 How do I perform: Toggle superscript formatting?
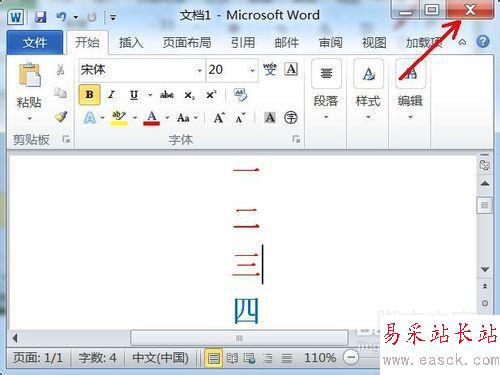(x=211, y=95)
